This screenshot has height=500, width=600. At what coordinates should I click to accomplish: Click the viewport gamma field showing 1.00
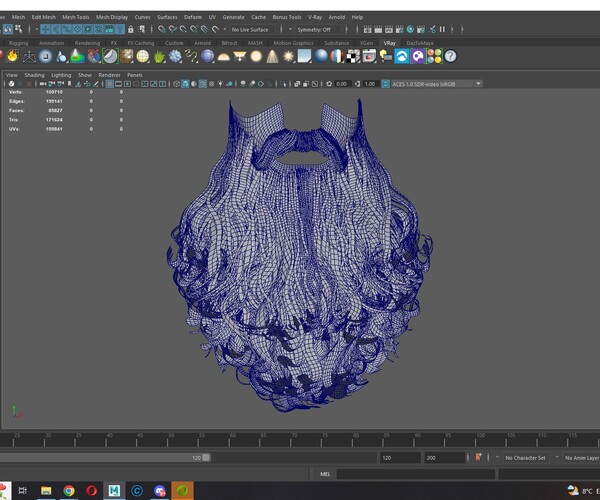click(x=370, y=84)
